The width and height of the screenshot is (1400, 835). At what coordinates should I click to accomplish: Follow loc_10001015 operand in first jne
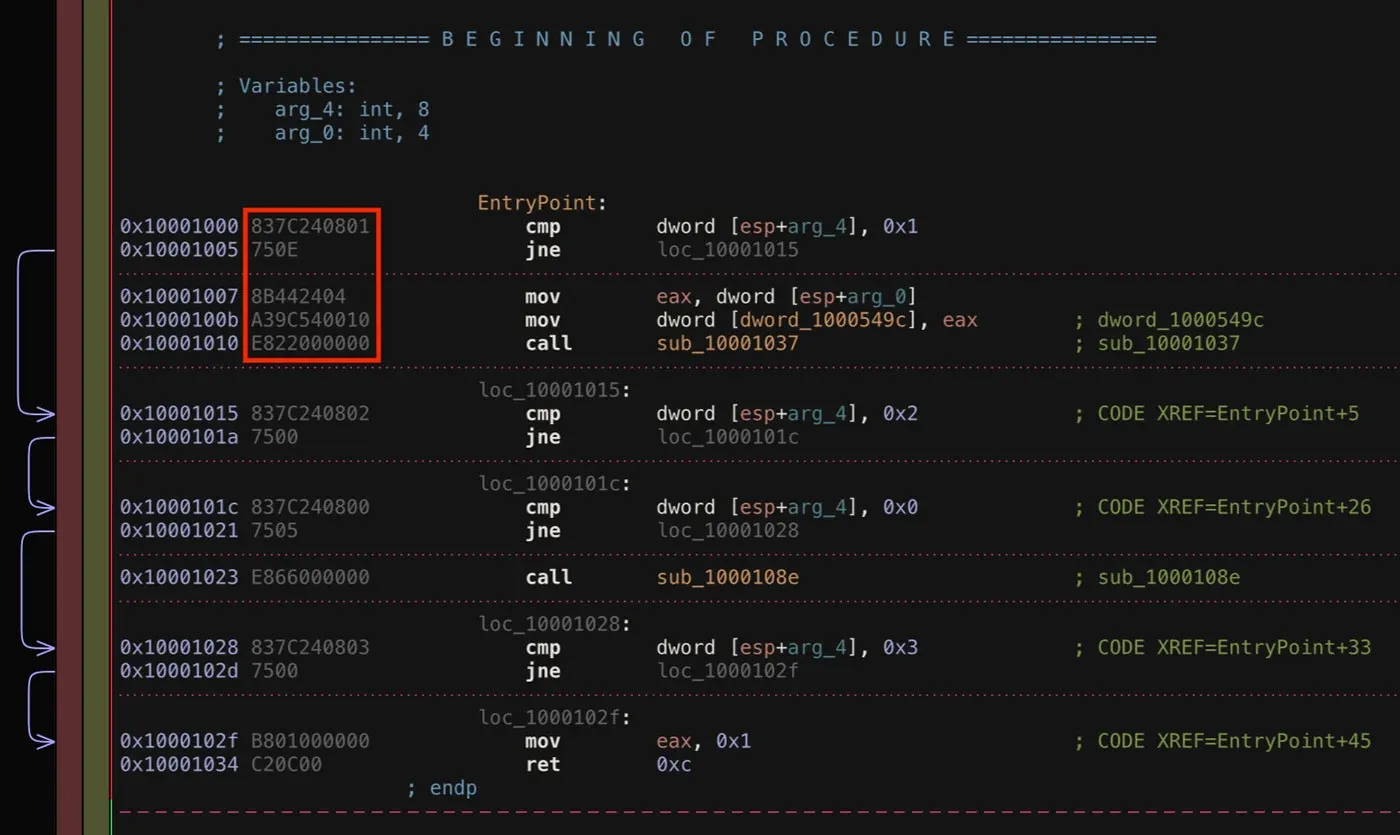[x=727, y=250]
